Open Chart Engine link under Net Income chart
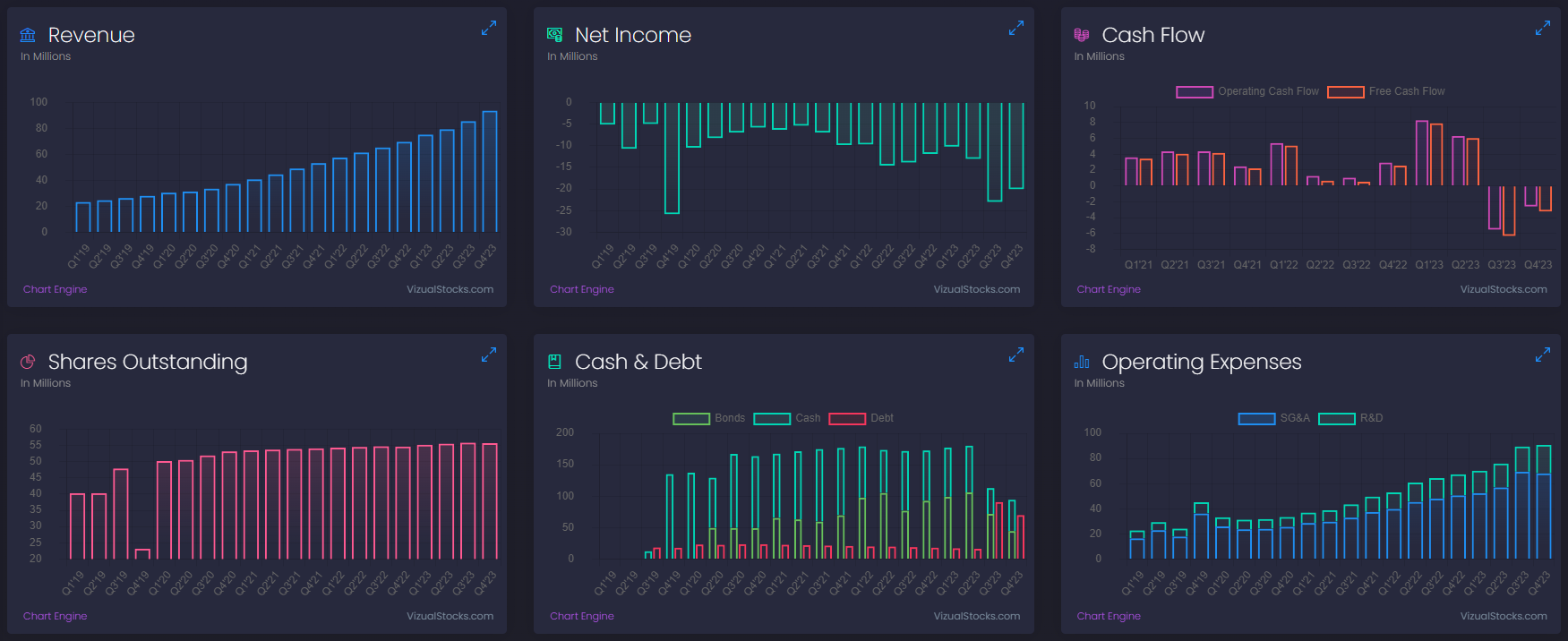 [x=582, y=289]
